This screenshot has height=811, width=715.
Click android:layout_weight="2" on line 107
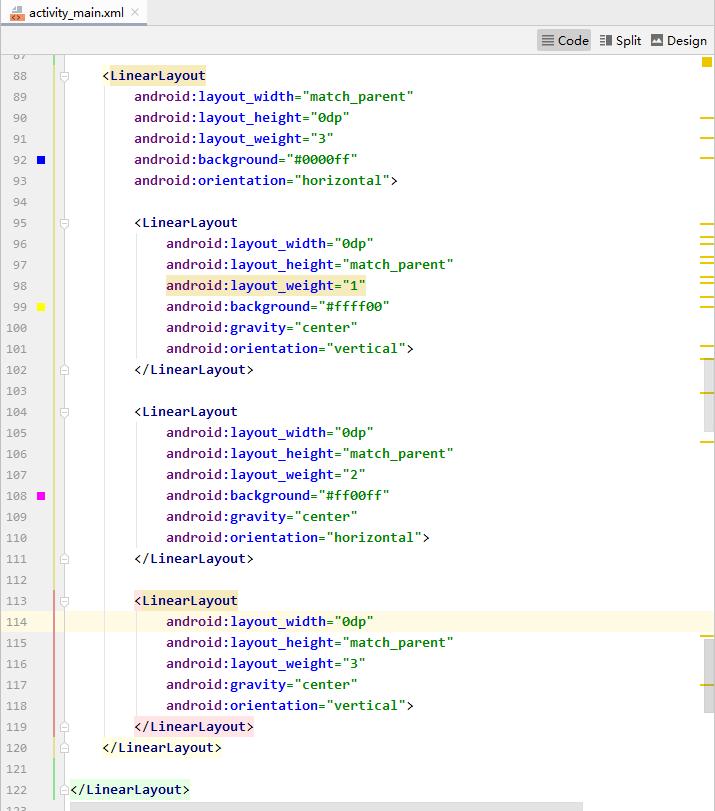point(265,474)
